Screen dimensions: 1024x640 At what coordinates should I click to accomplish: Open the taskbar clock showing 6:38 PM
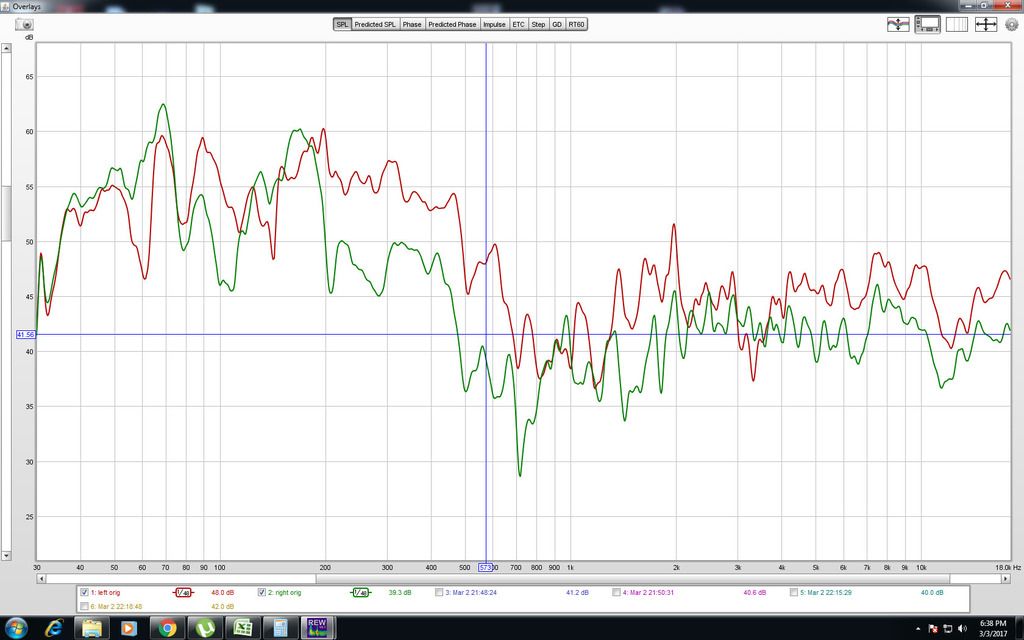click(x=993, y=628)
